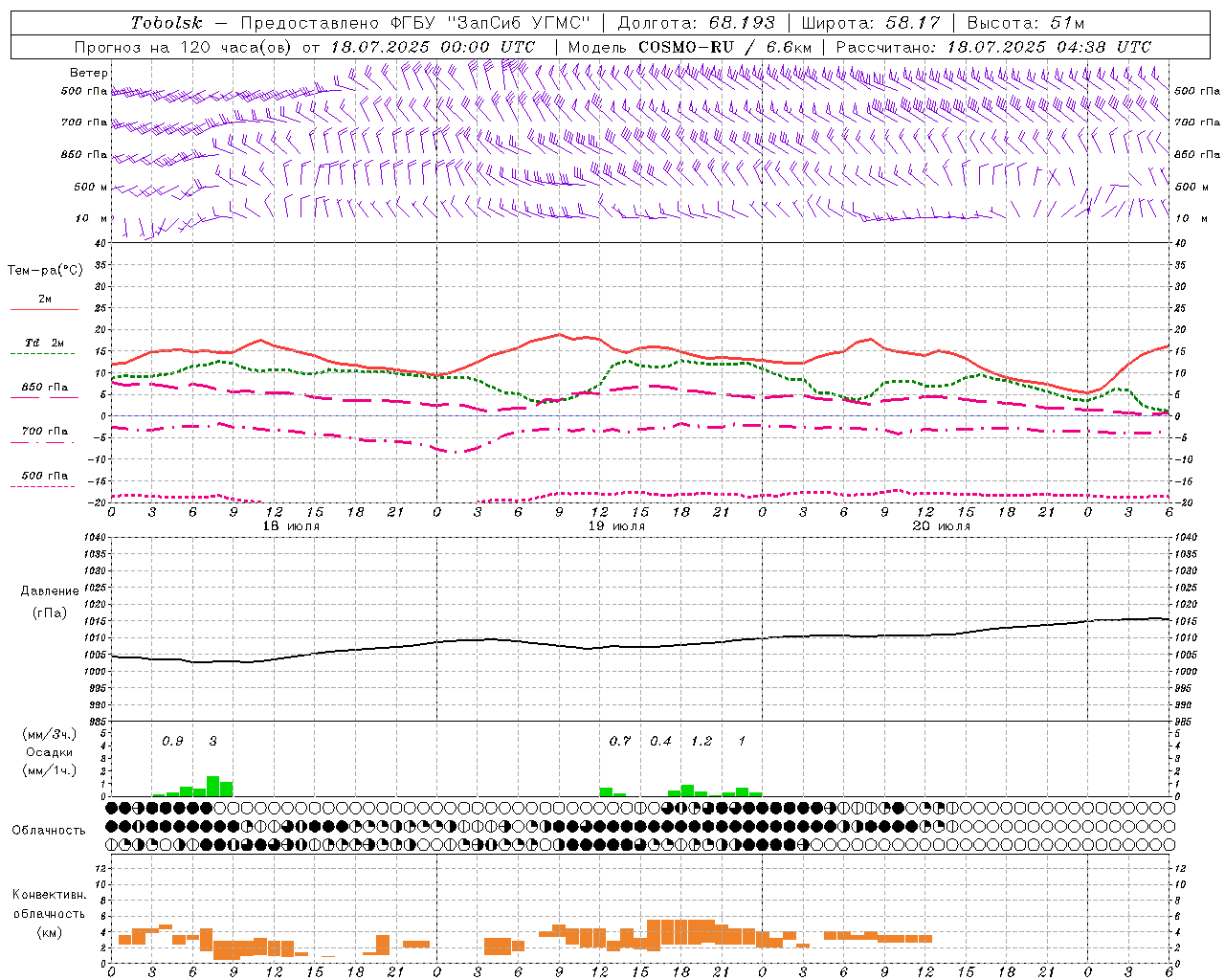The image size is (1225, 980).
Task: Click the station name 'Tobolsk' in the header
Action: 167,23
